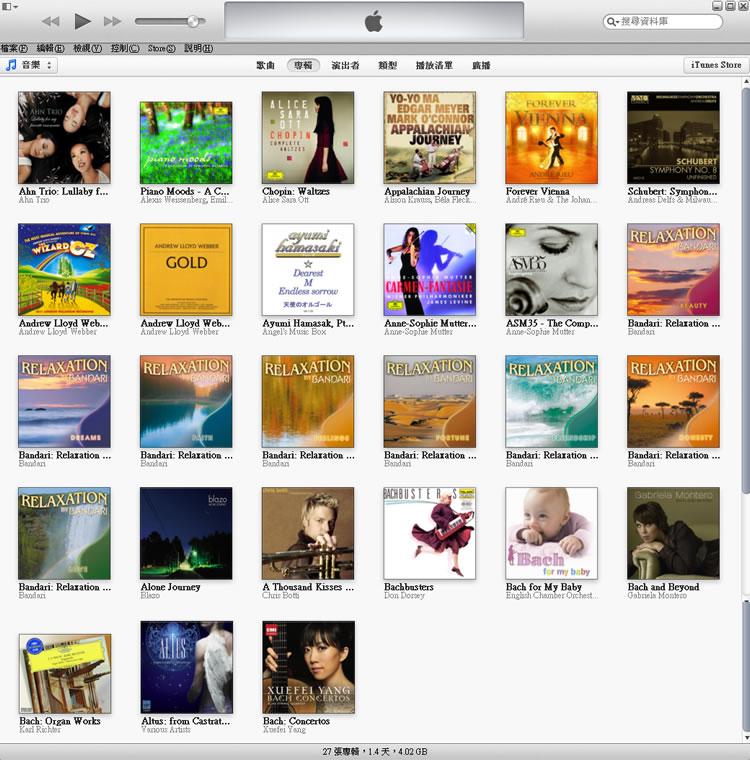Image resolution: width=750 pixels, height=760 pixels.
Task: Select the Alone Journey album cover
Action: click(x=186, y=533)
